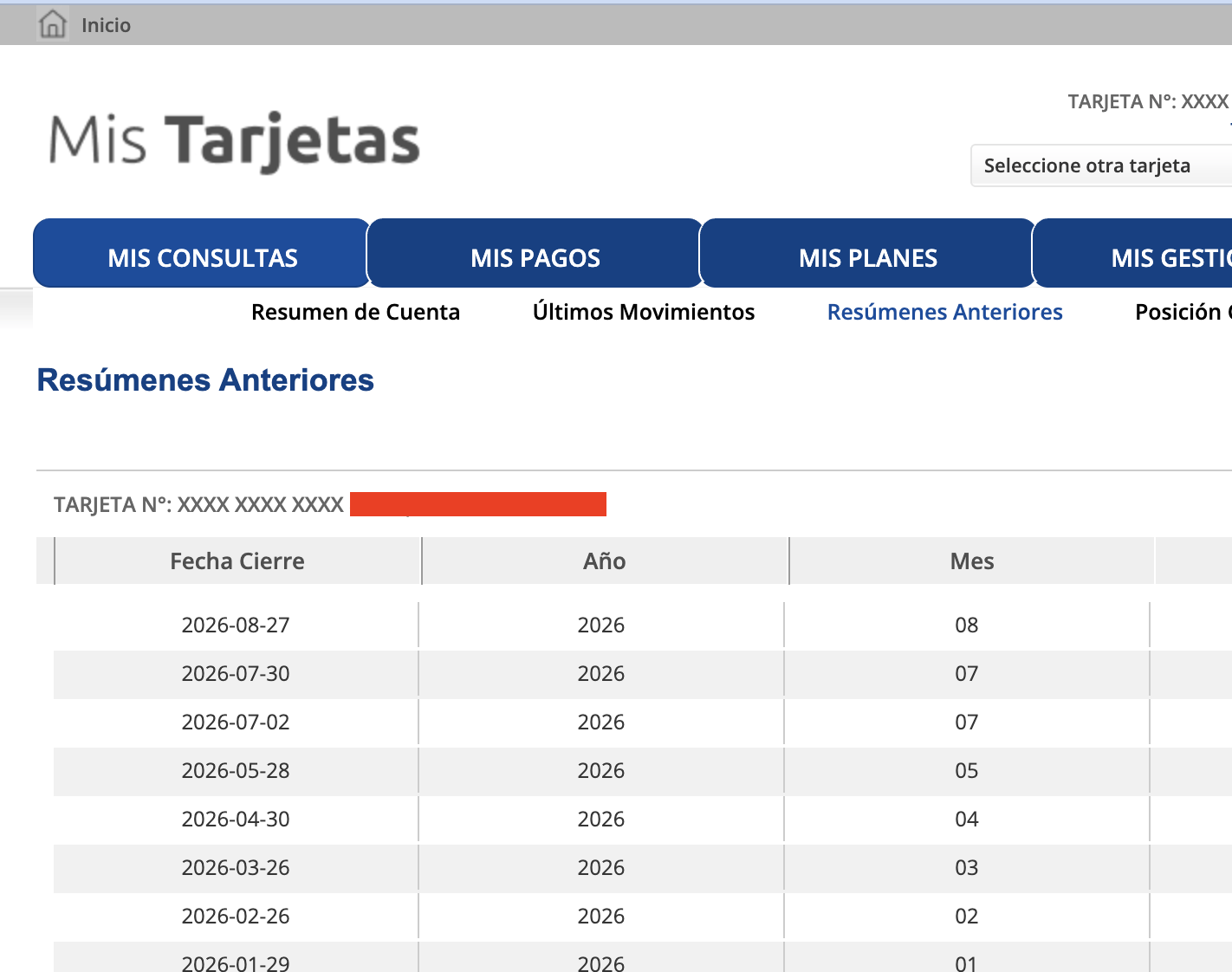The image size is (1232, 972).
Task: Open the Inicio link
Action: (x=106, y=25)
